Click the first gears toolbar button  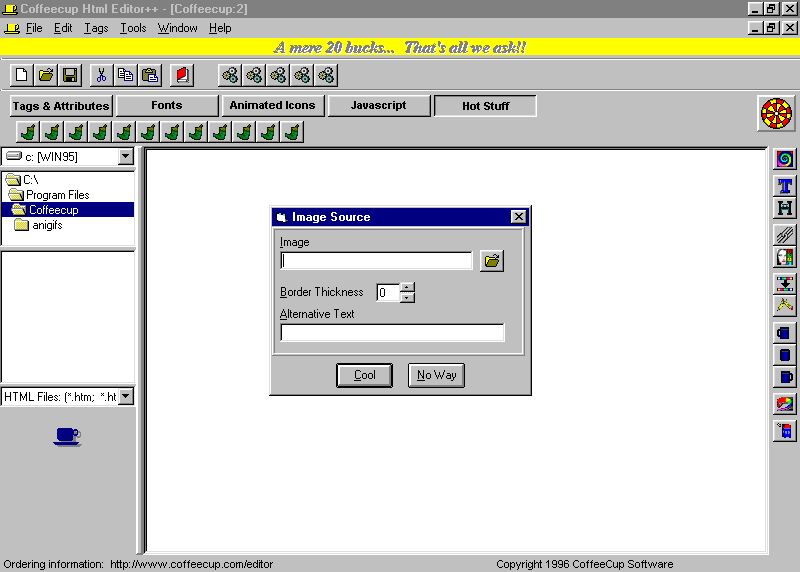pyautogui.click(x=230, y=75)
